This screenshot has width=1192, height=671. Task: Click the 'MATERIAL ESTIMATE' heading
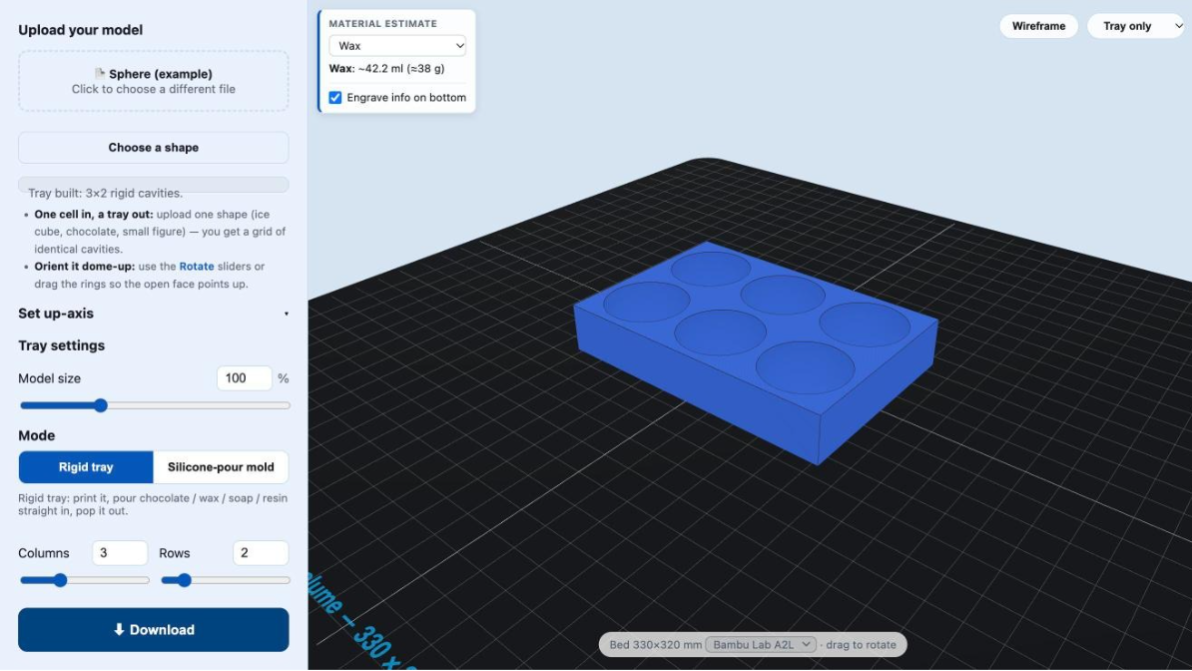[x=383, y=24]
